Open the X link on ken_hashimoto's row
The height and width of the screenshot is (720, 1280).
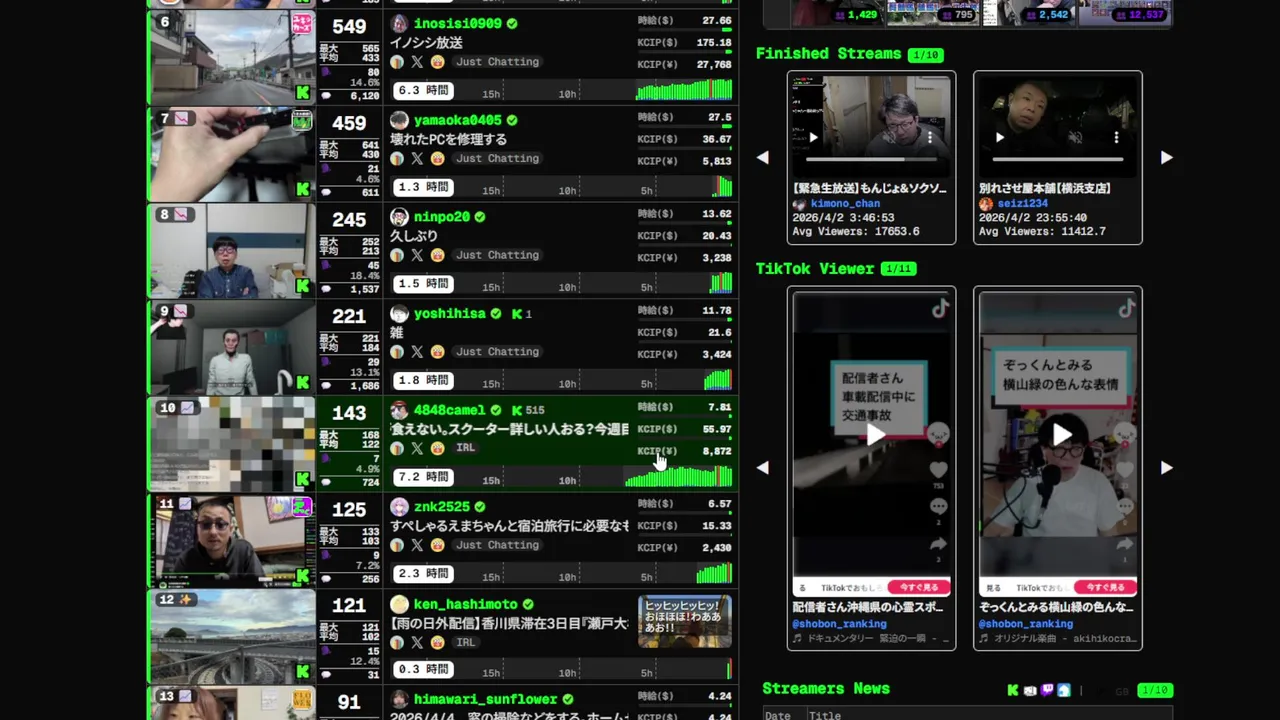pyautogui.click(x=417, y=642)
